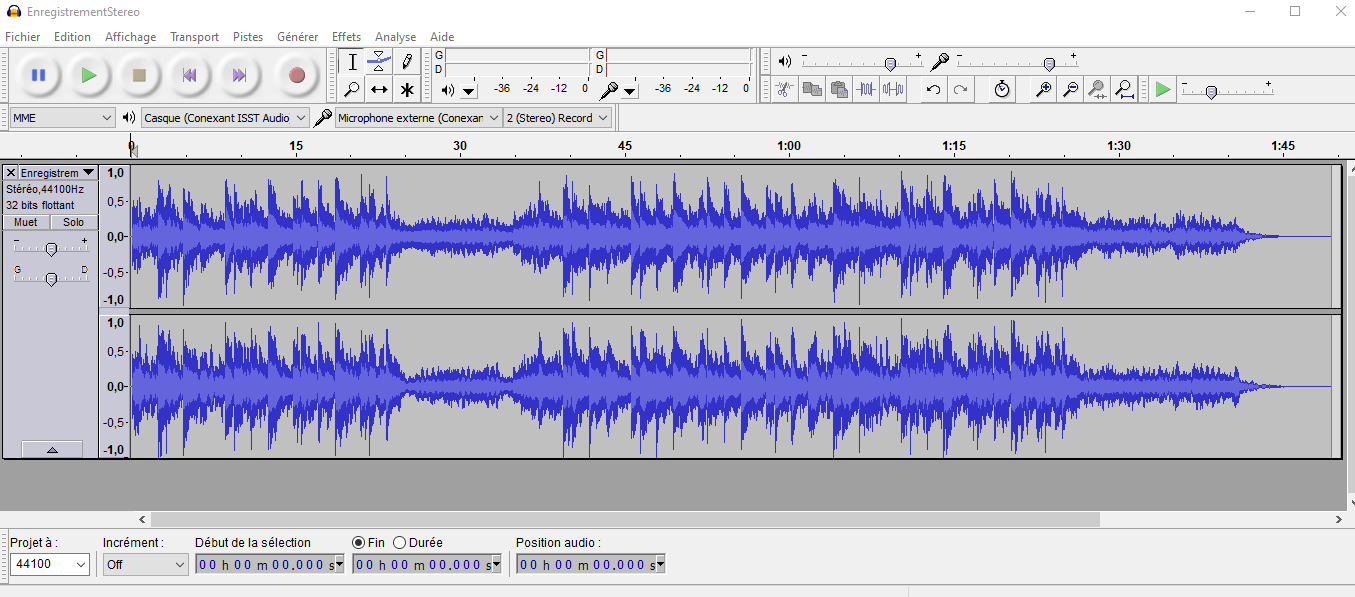This screenshot has height=597, width=1355.
Task: Click the Position audio time field
Action: point(590,565)
